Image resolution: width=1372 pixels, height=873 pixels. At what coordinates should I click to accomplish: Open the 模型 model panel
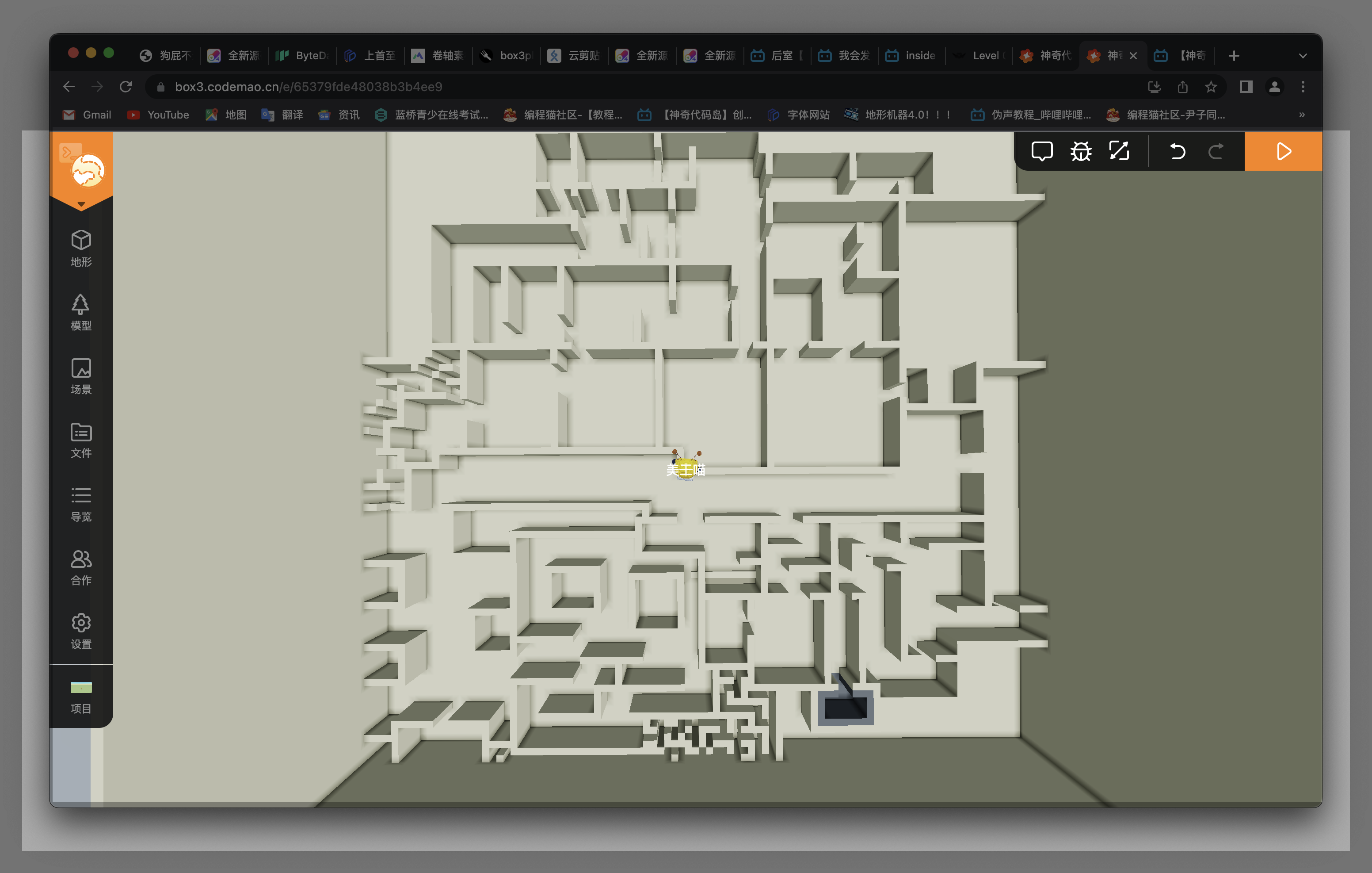click(81, 312)
